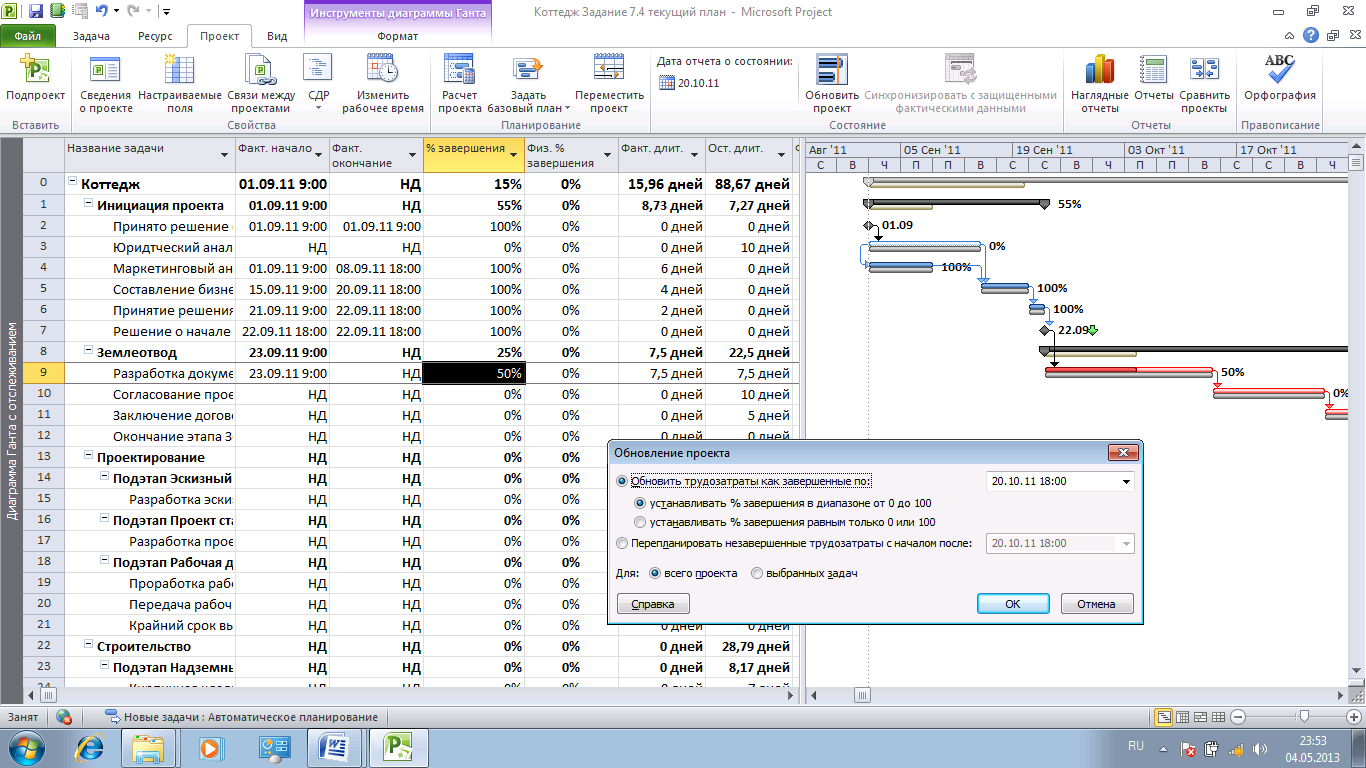
Task: Open % завершения column filter dropdown
Action: 513,155
